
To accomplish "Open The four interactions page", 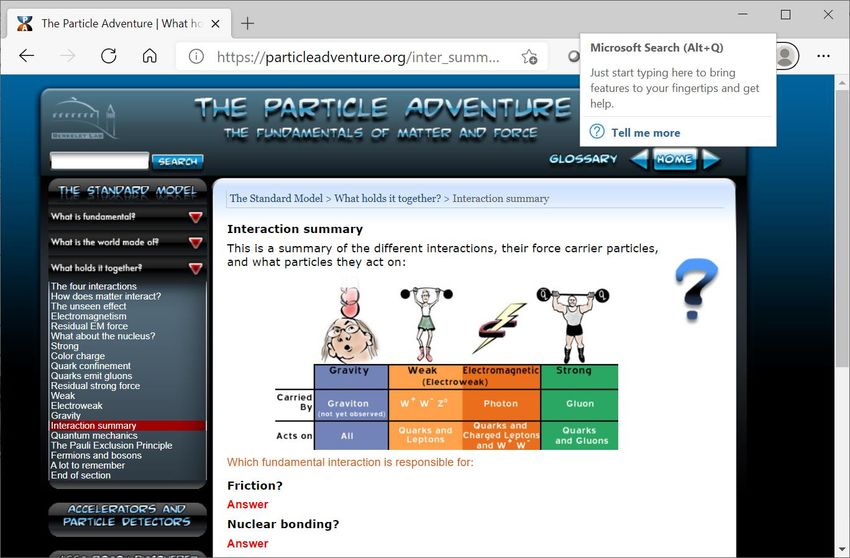I will click(94, 286).
